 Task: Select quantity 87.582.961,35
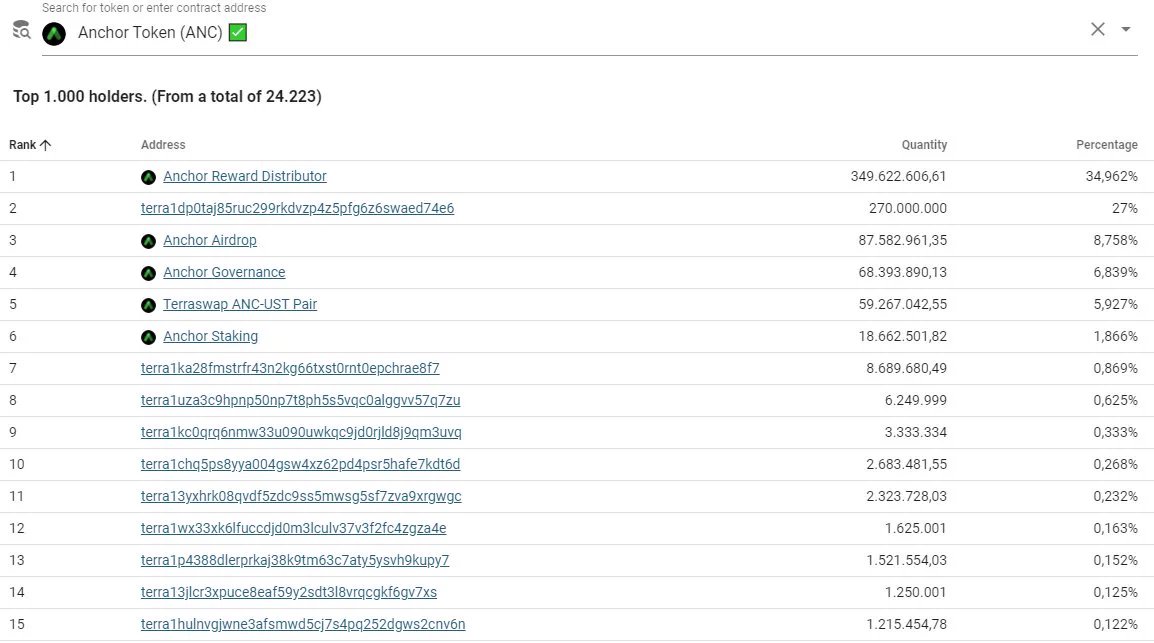(902, 241)
